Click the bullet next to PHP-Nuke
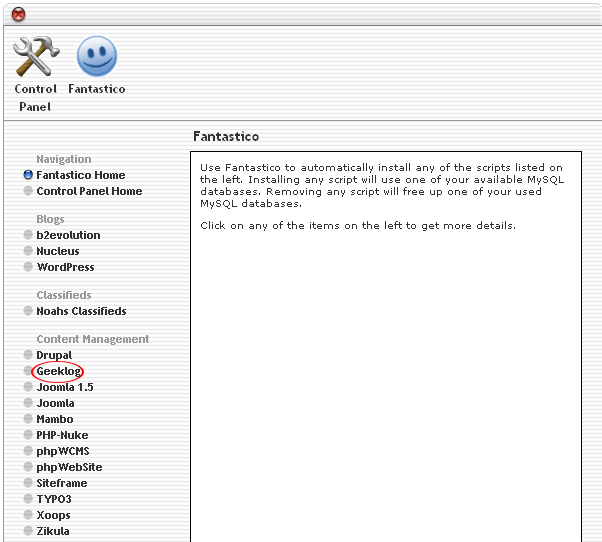The height and width of the screenshot is (542, 602). 28,435
